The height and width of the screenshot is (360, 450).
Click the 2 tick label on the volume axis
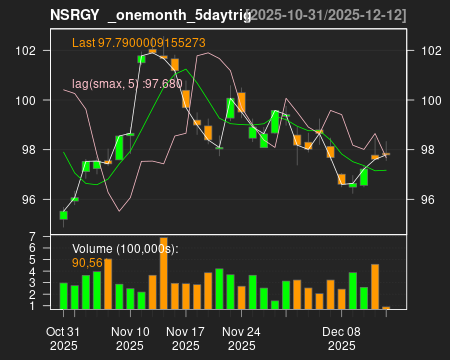(x=32, y=294)
